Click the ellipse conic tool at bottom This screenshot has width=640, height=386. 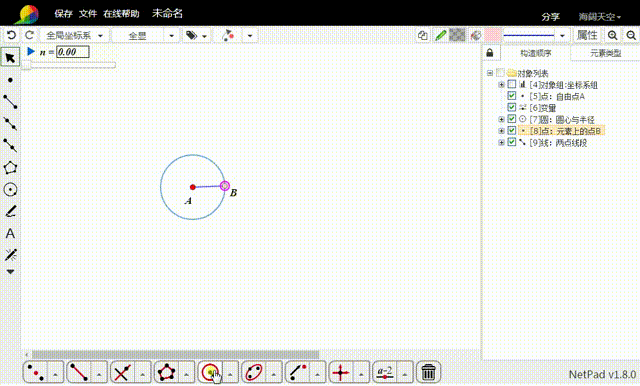click(x=253, y=373)
